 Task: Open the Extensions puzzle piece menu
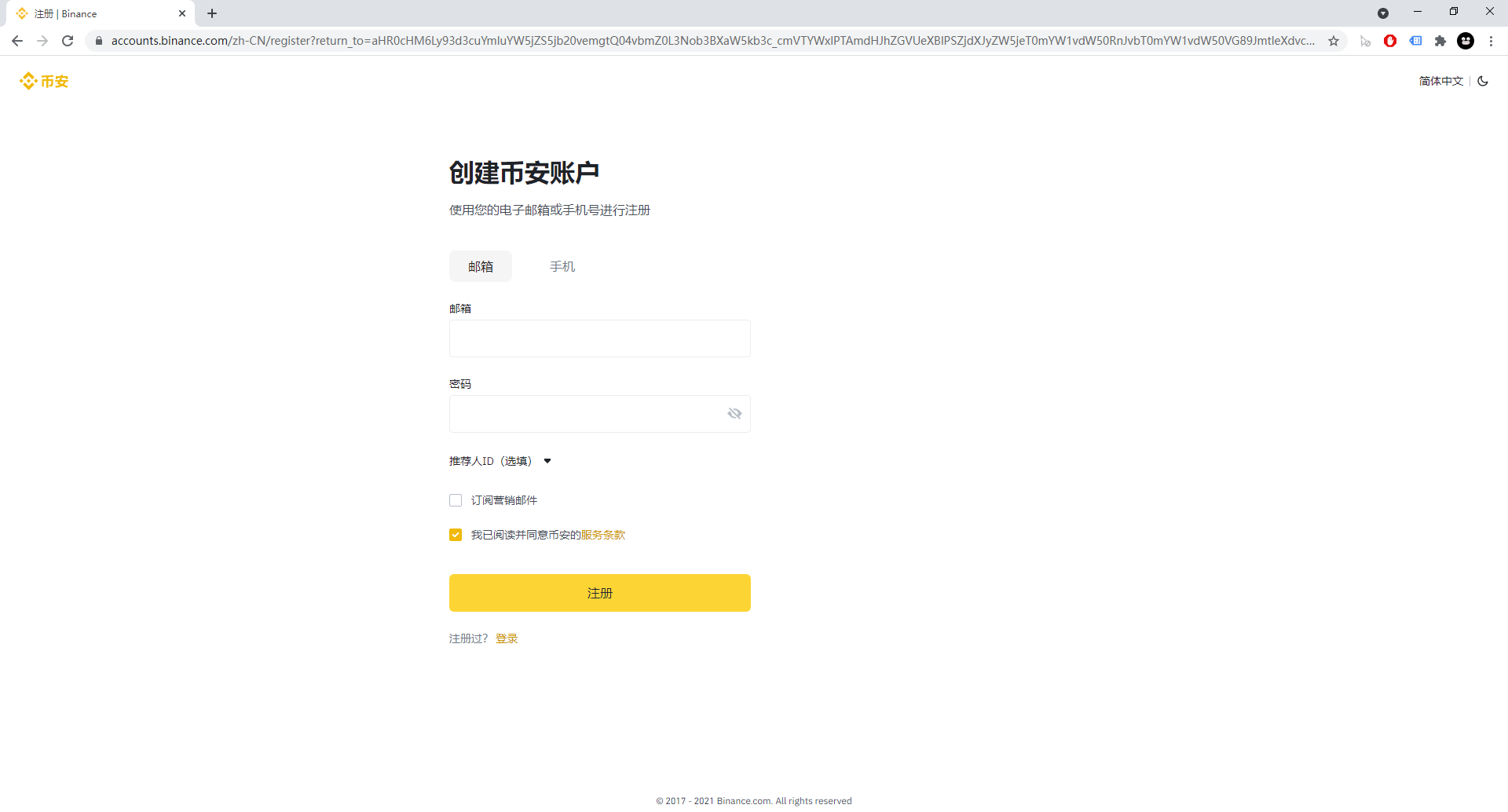tap(1440, 41)
